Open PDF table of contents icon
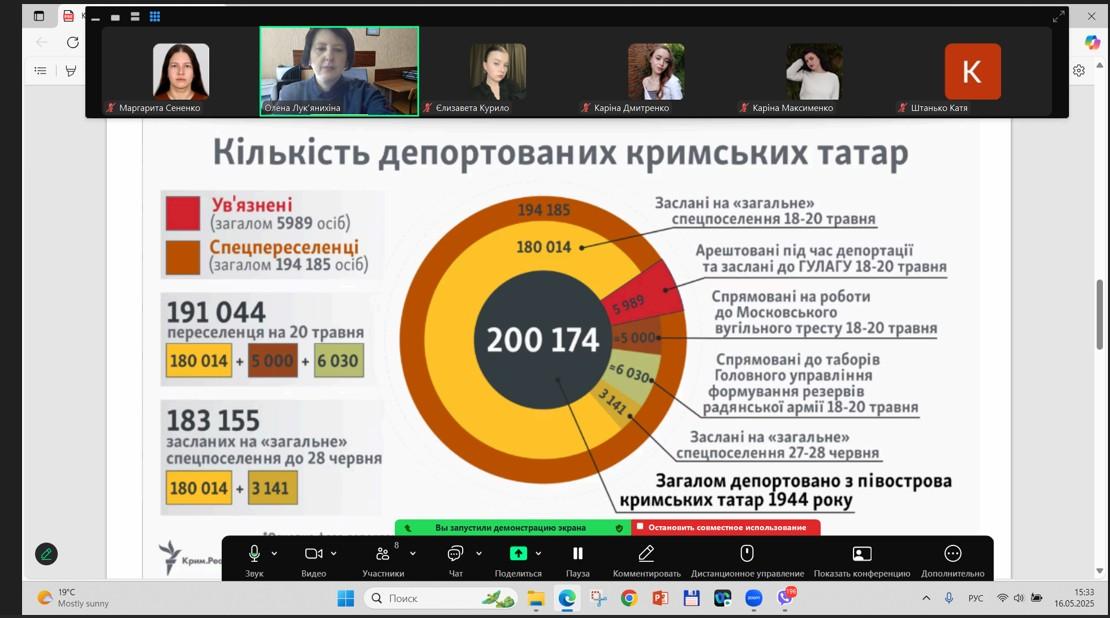Image resolution: width=1110 pixels, height=618 pixels. point(40,71)
